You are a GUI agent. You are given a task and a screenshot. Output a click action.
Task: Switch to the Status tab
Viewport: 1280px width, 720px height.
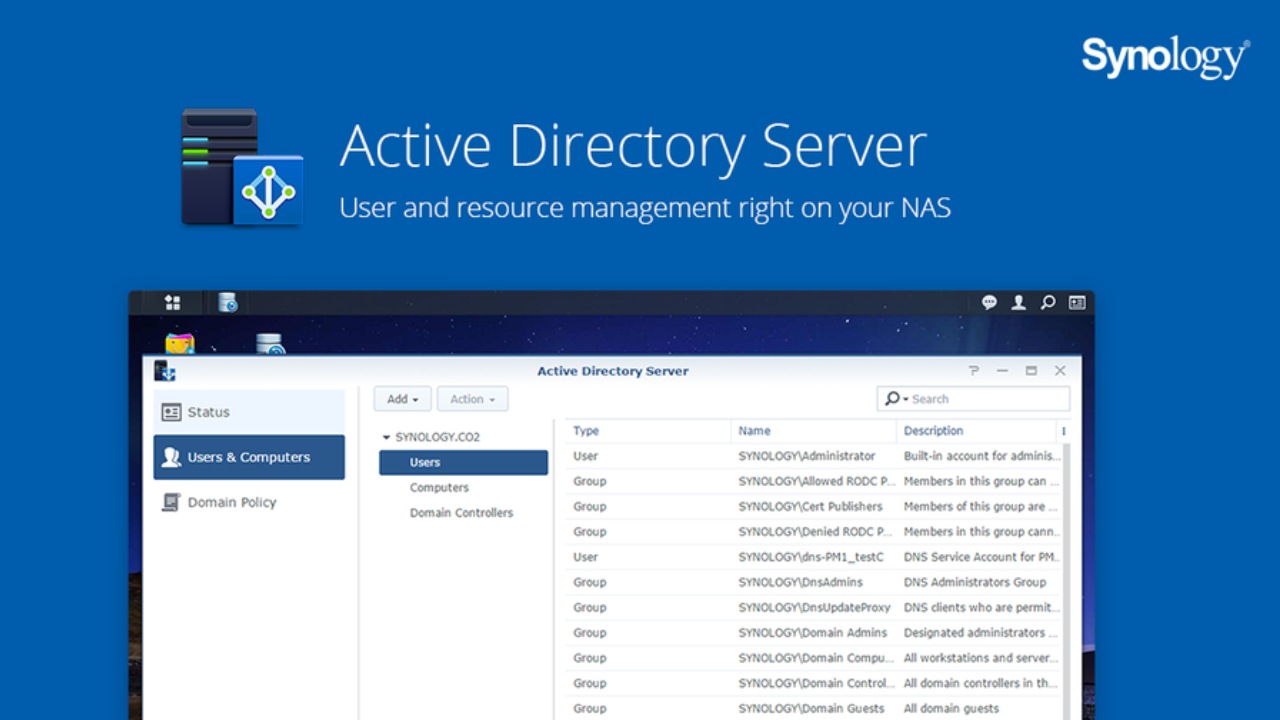249,412
